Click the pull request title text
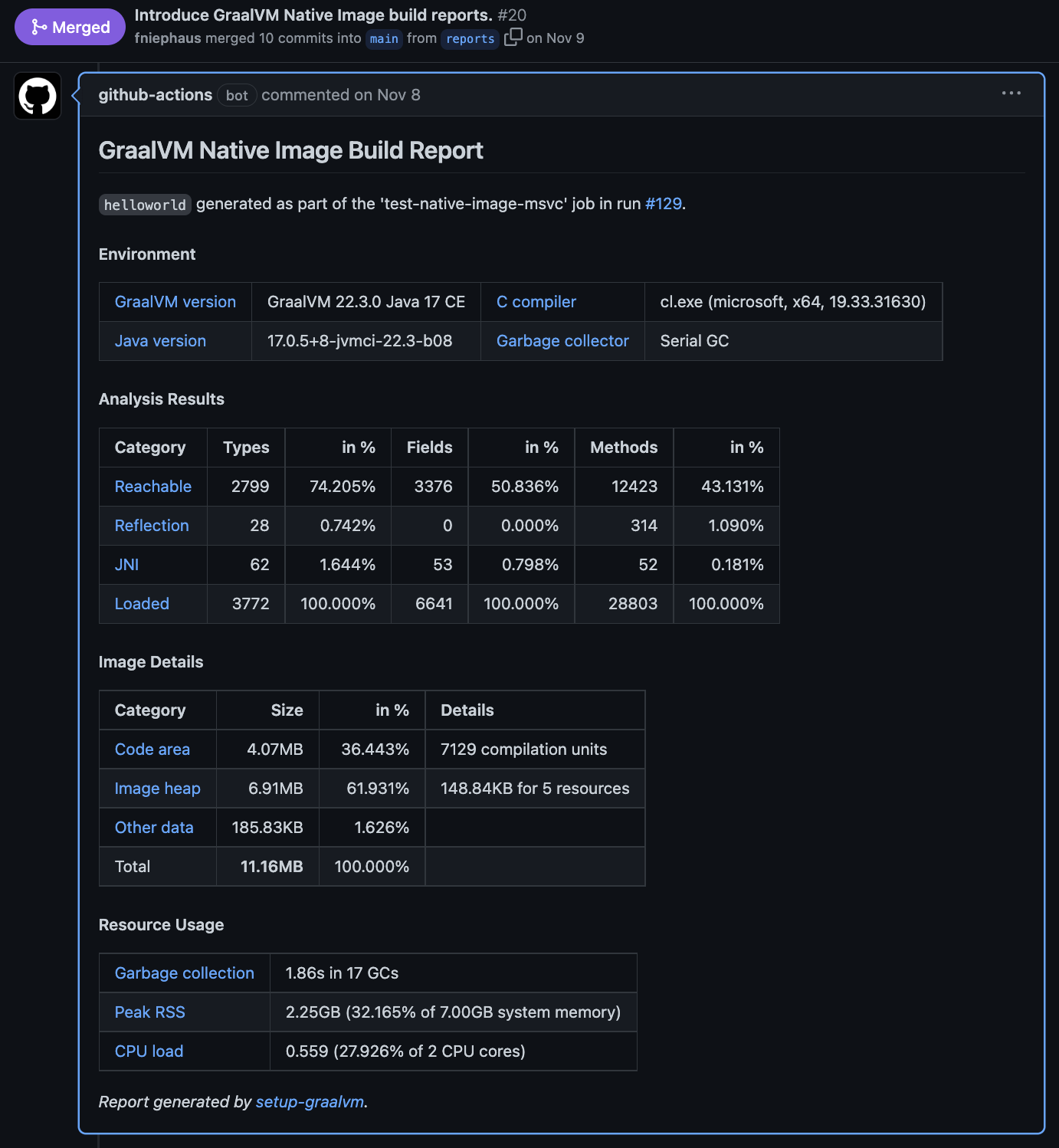1059x1148 pixels. [x=313, y=15]
